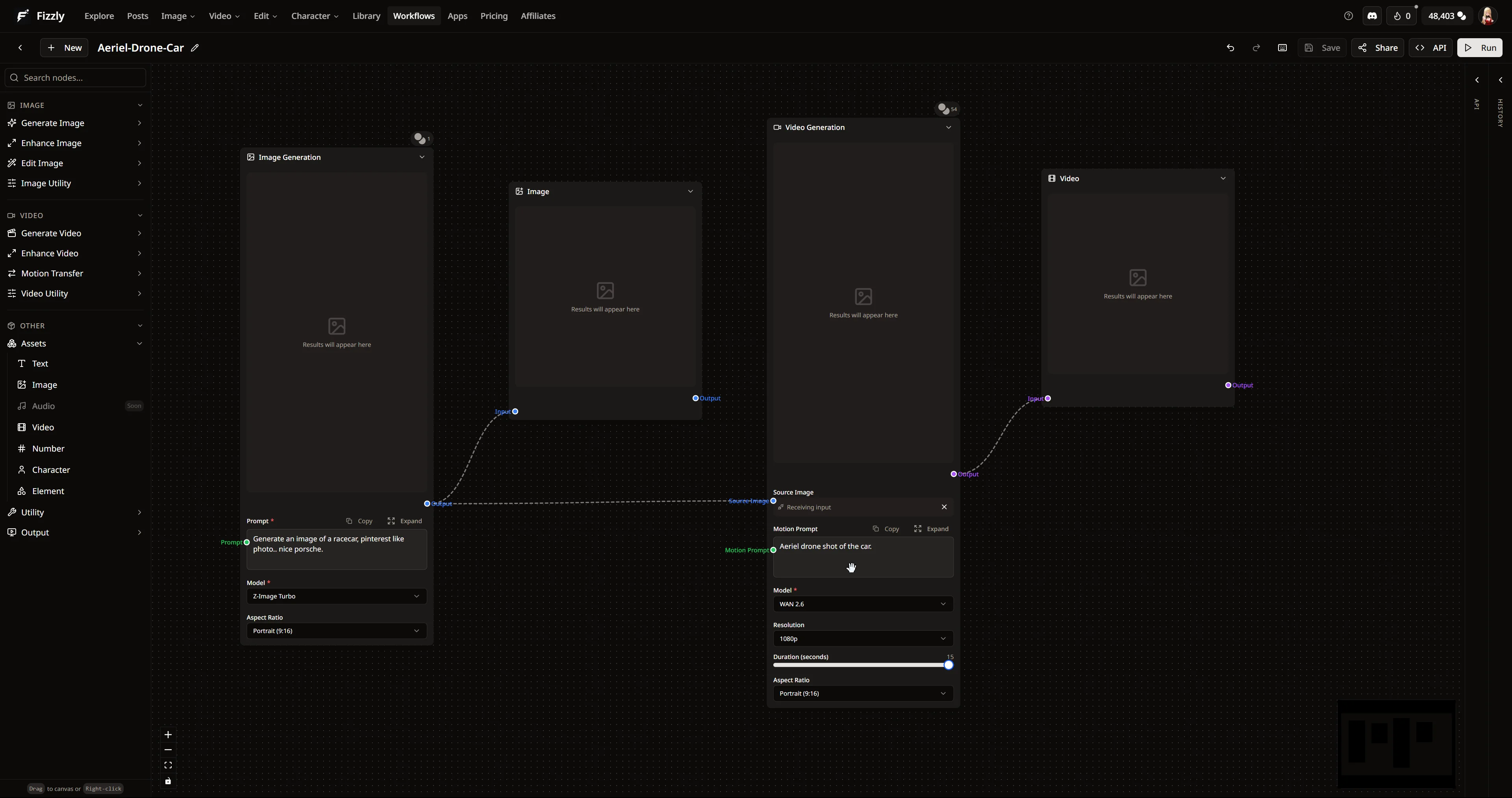Viewport: 1512px width, 798px height.
Task: Select the Generate Image node tool
Action: (53, 123)
